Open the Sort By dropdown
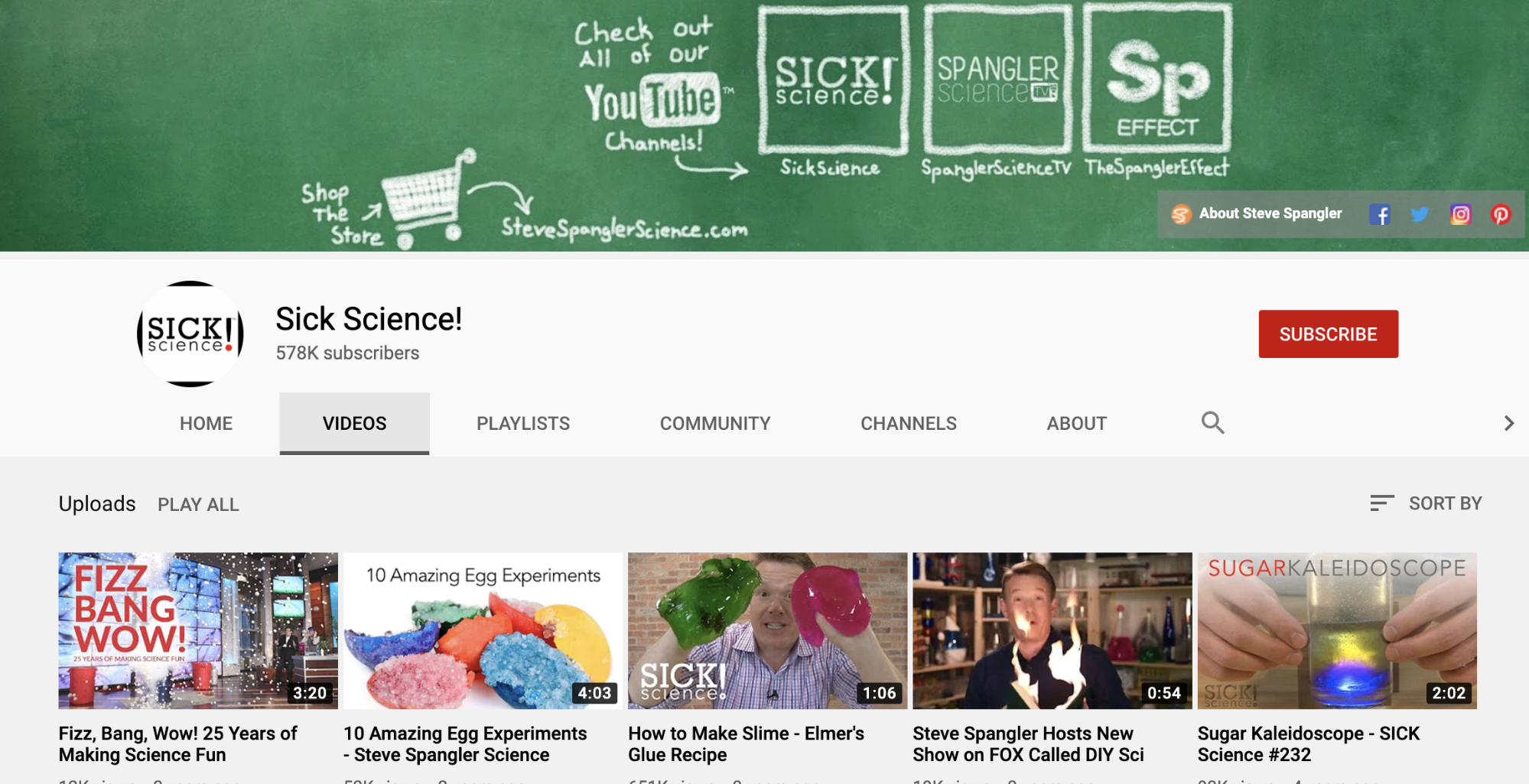This screenshot has height=784, width=1529. pyautogui.click(x=1426, y=503)
